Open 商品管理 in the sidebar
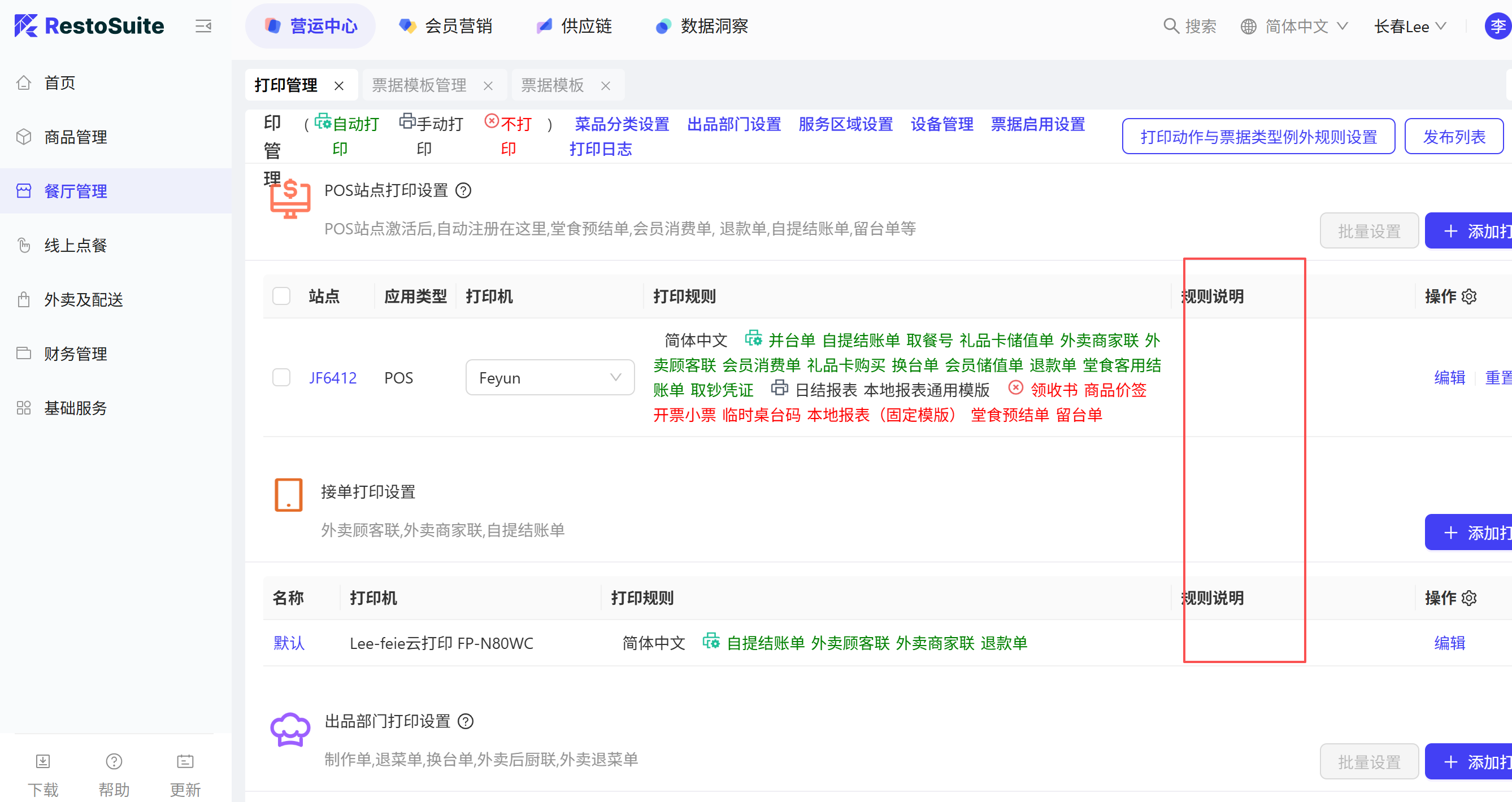The width and height of the screenshot is (1512, 802). [x=76, y=137]
